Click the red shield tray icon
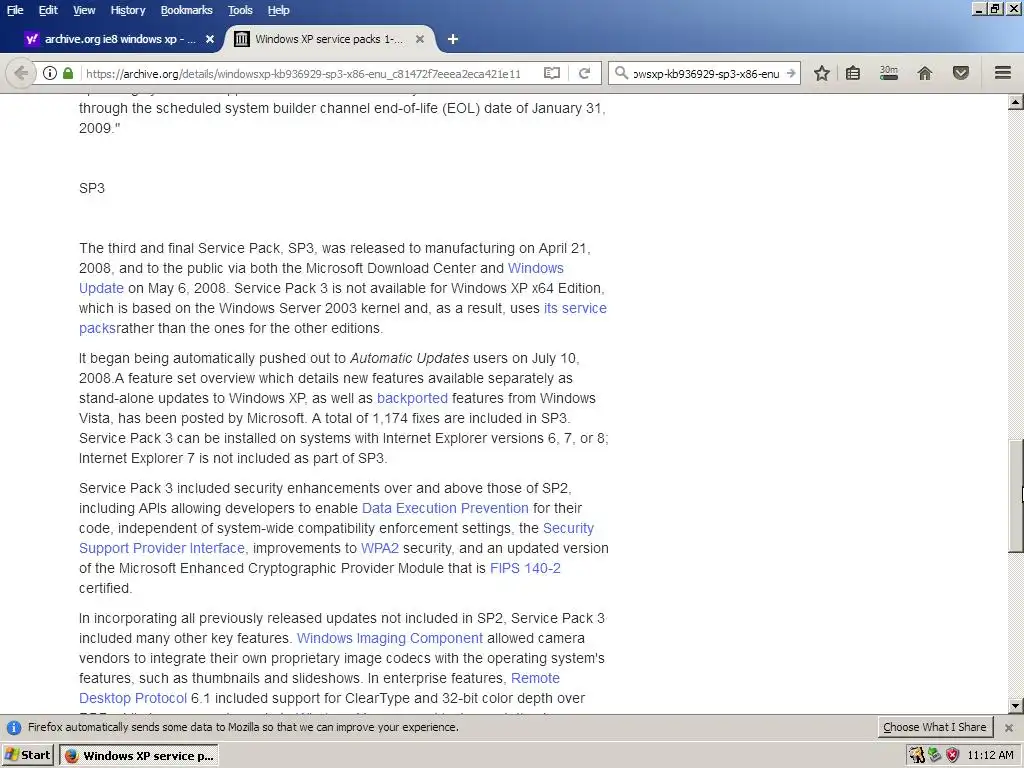 952,756
